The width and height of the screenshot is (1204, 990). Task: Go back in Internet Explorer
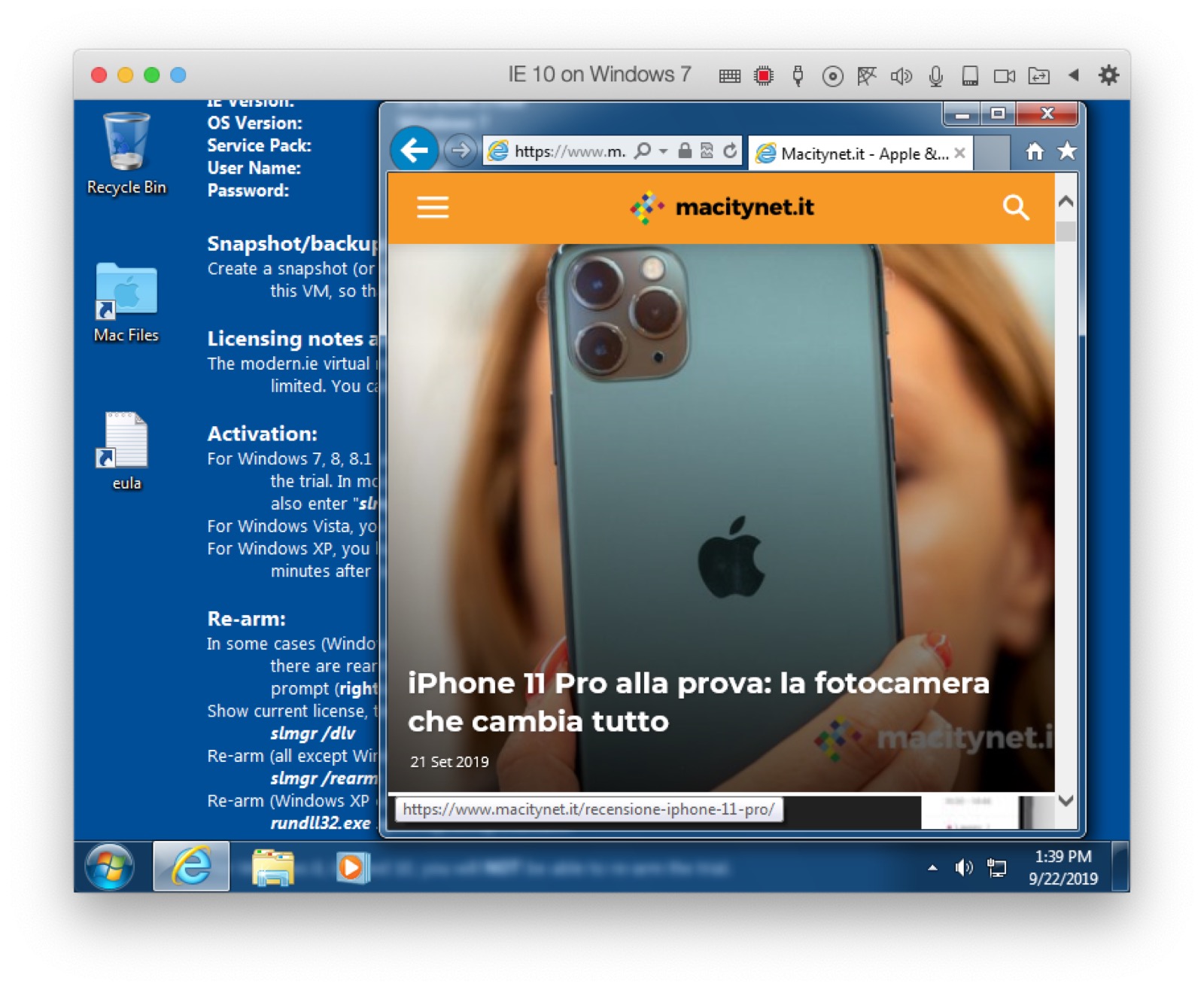(x=414, y=151)
